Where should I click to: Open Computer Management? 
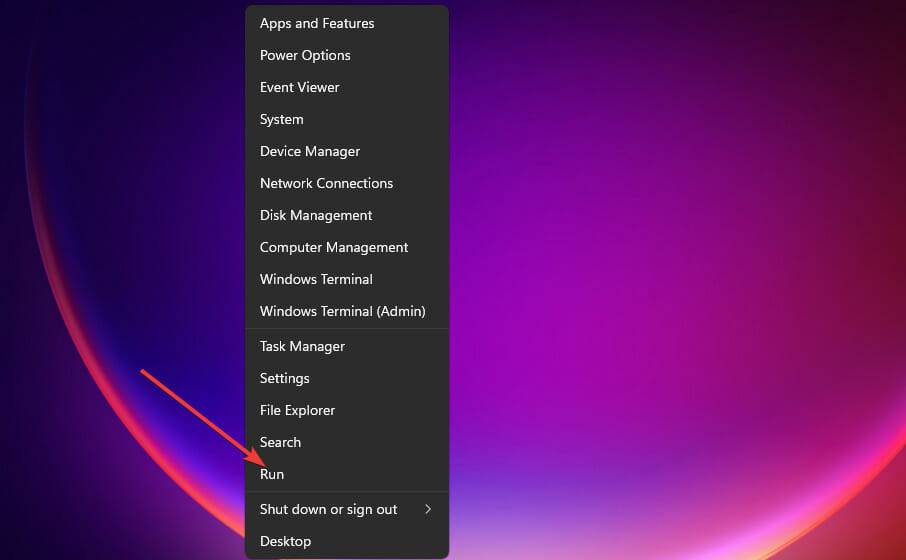tap(334, 247)
